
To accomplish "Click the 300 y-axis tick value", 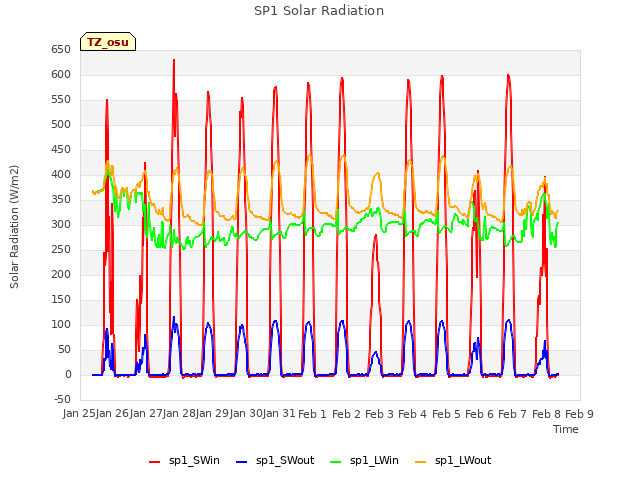I will pos(61,224).
